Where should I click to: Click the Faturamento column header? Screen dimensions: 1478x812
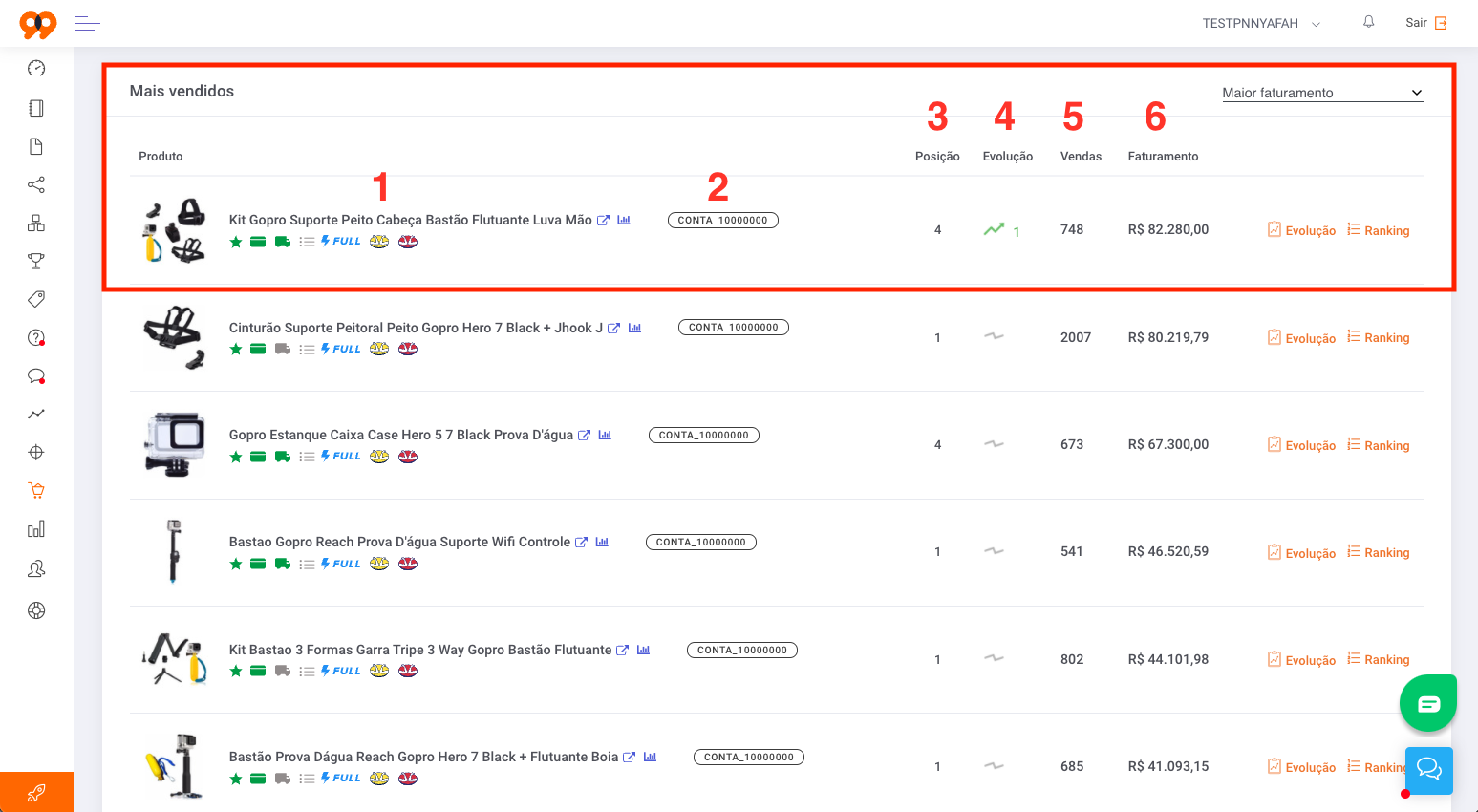click(x=1163, y=157)
